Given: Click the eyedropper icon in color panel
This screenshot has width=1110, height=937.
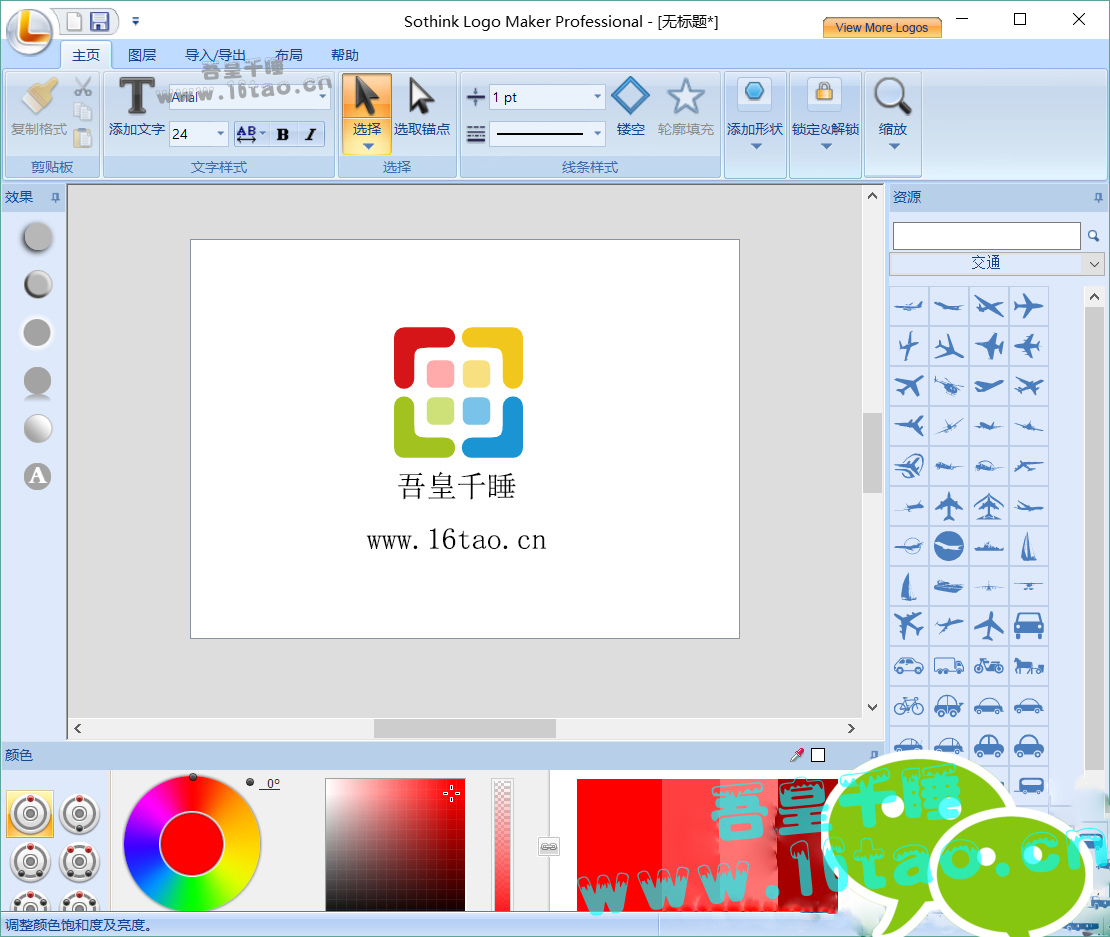Looking at the screenshot, I should (x=797, y=755).
